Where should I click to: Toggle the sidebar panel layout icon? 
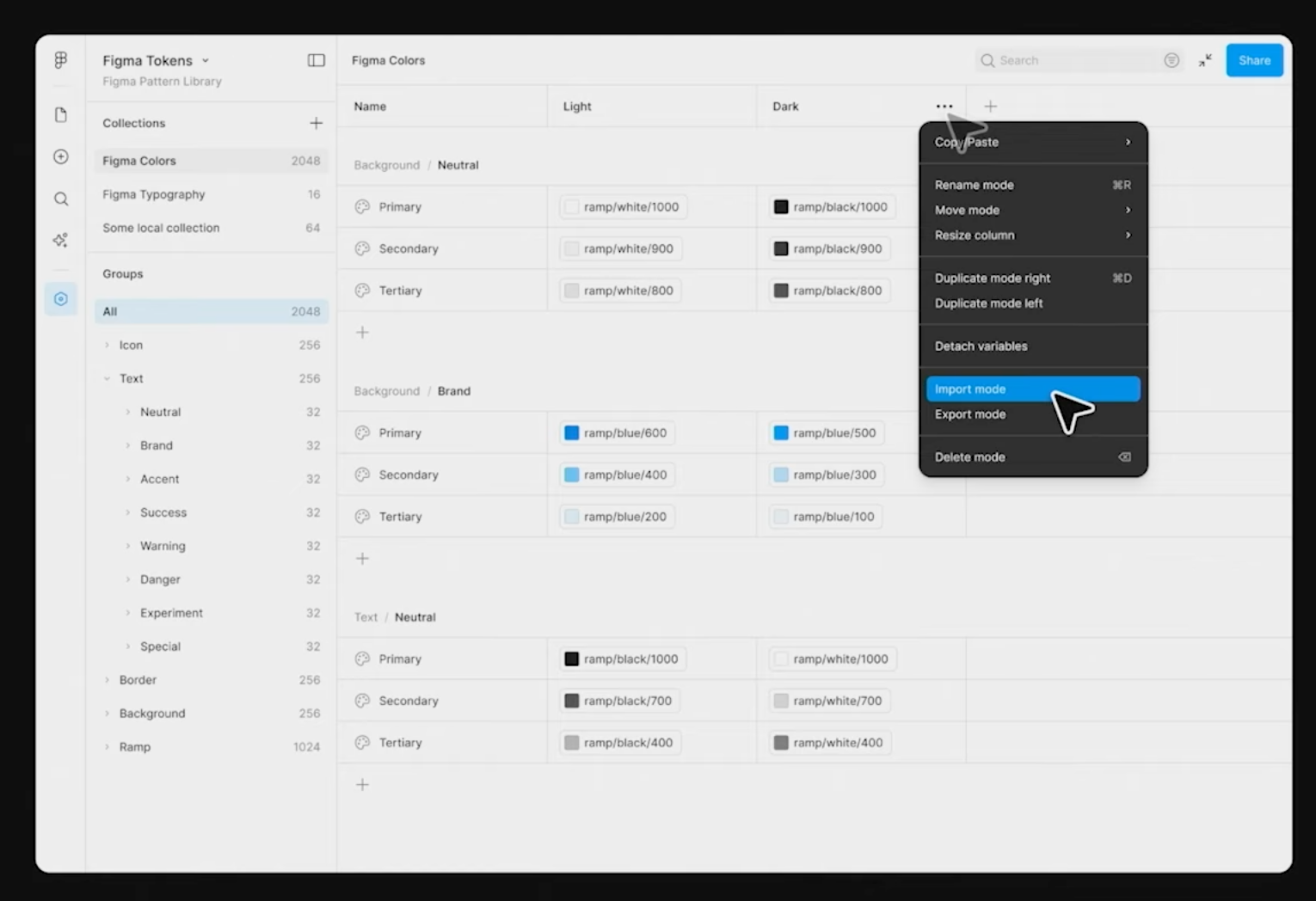[316, 60]
